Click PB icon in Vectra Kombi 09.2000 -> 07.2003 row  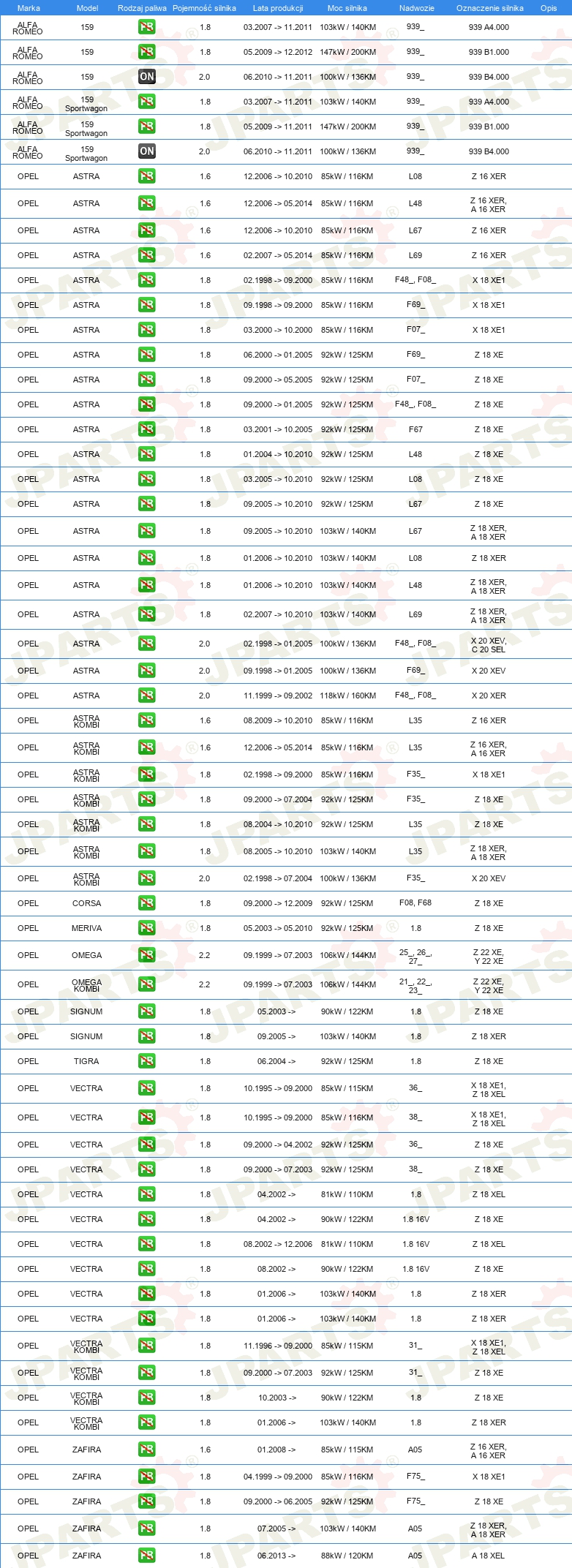coord(147,1373)
